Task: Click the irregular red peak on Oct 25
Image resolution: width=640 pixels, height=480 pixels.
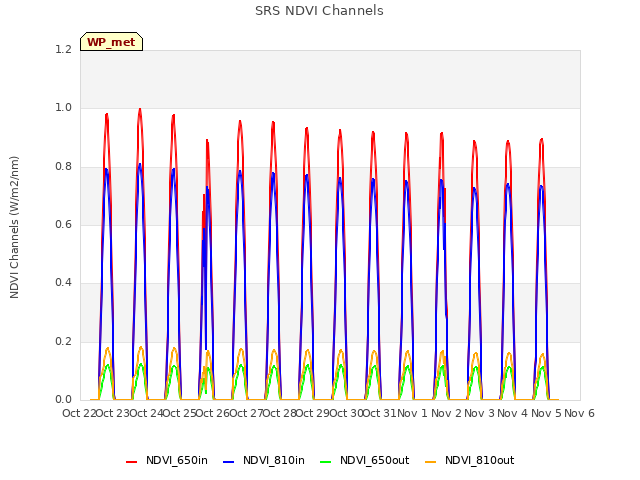Action: coord(207,141)
